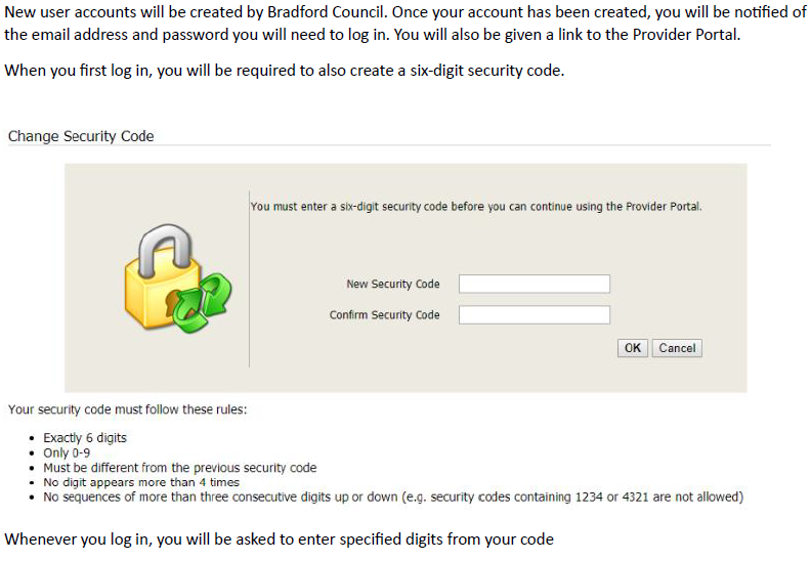811x561 pixels.
Task: Click the 'When you first log in' sentence
Action: pos(285,71)
